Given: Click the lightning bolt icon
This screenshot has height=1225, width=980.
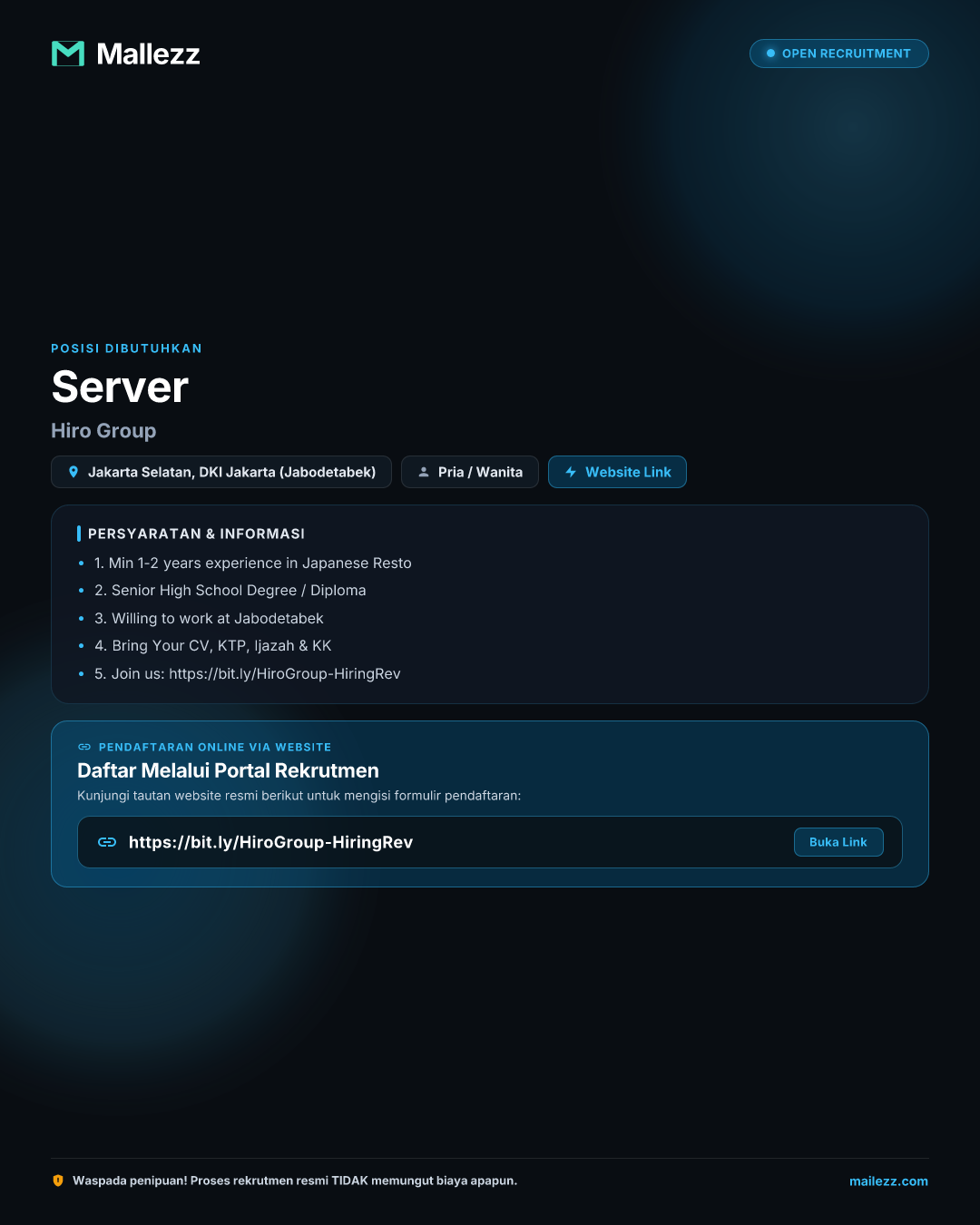Looking at the screenshot, I should tap(571, 472).
